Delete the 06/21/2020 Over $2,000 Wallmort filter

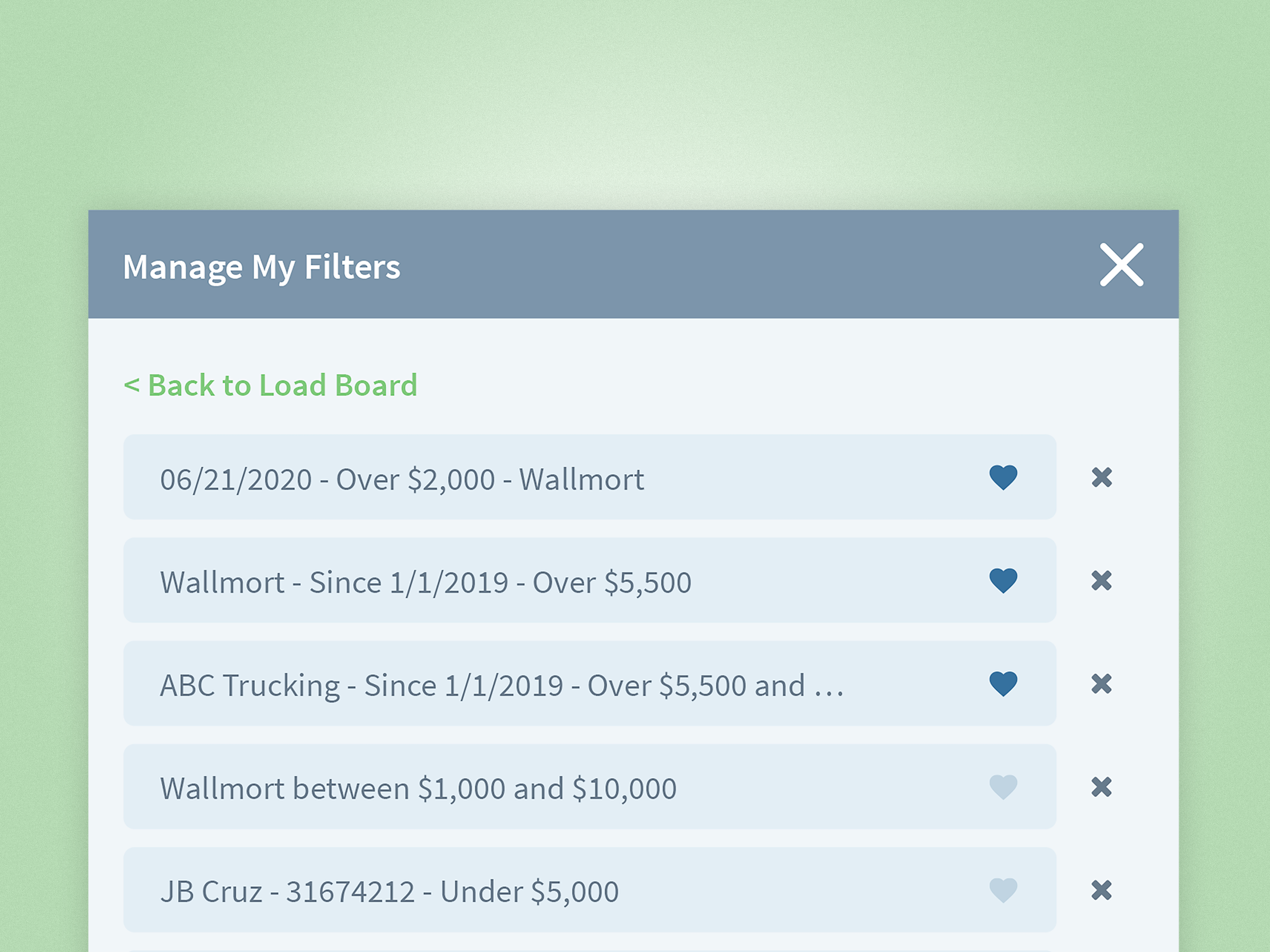tap(1101, 478)
